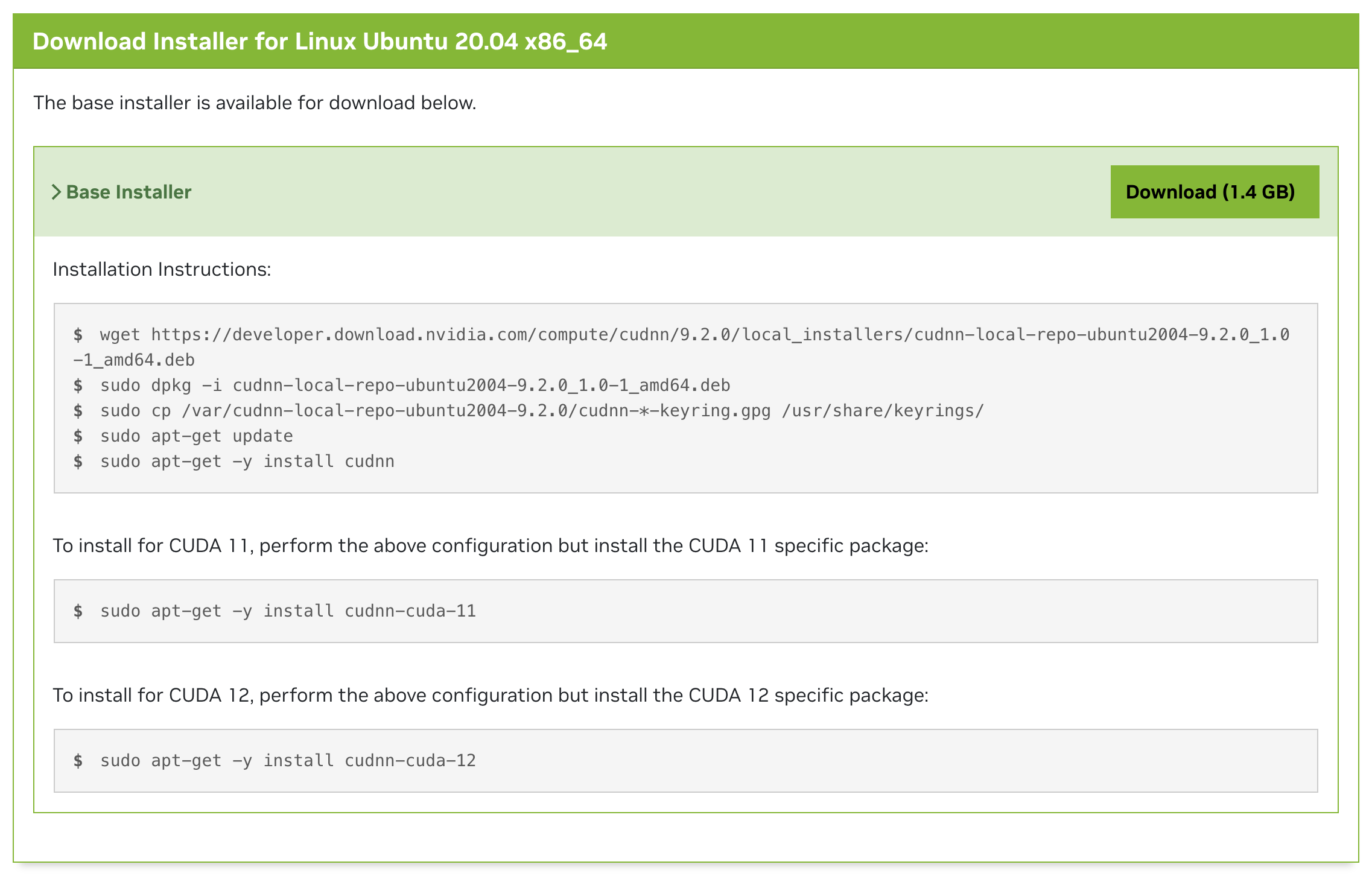Image resolution: width=1372 pixels, height=876 pixels.
Task: Click the To install for CUDA 12 sentence
Action: [491, 695]
